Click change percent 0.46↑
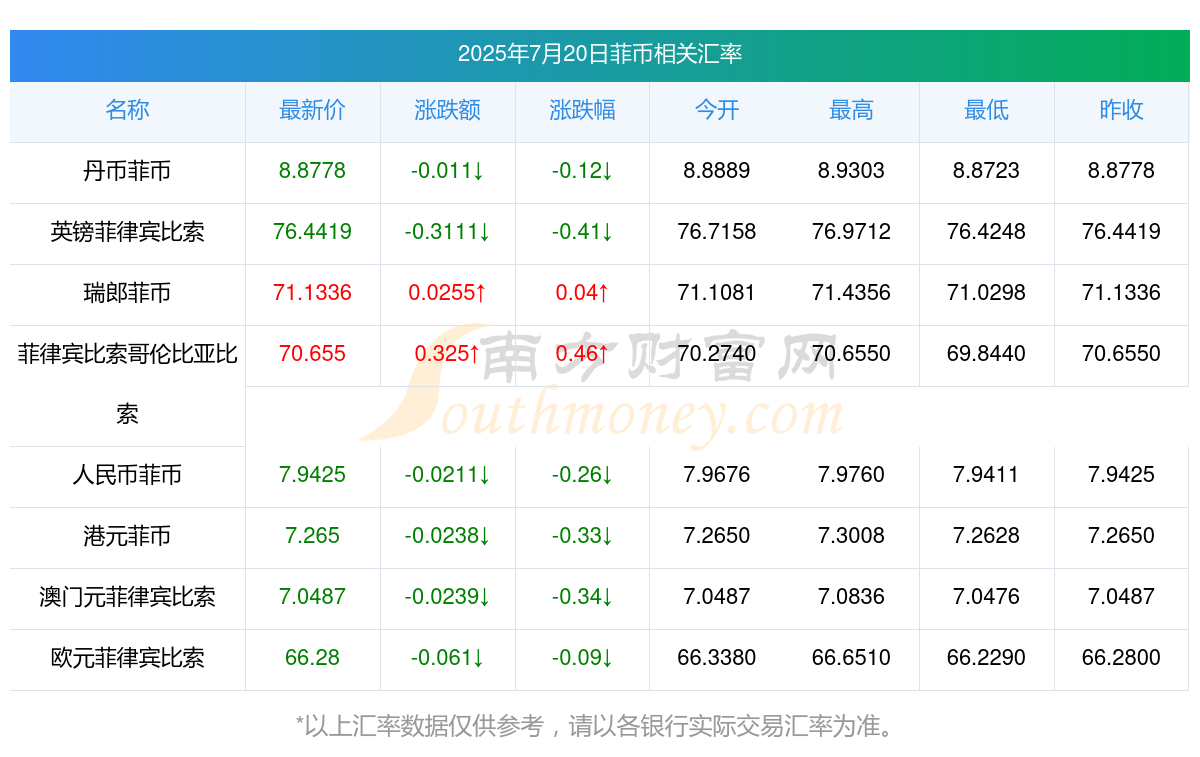1200x757 pixels. pyautogui.click(x=582, y=354)
